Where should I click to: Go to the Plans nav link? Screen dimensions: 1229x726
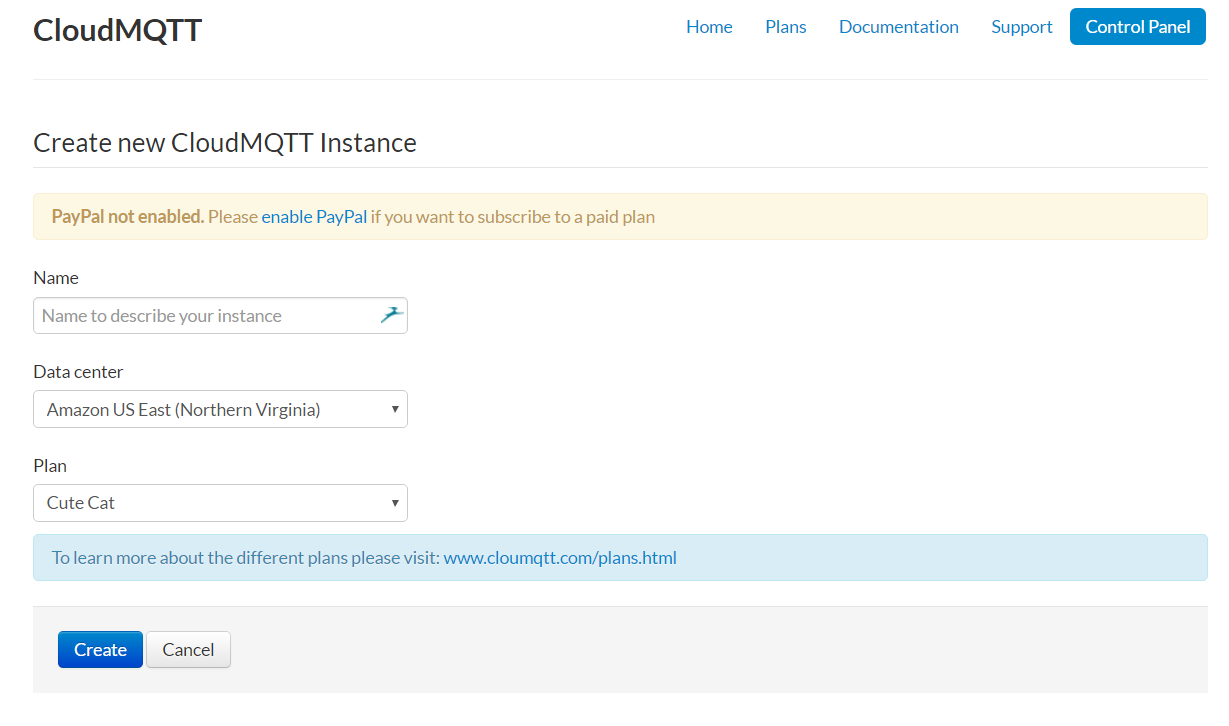(x=786, y=27)
